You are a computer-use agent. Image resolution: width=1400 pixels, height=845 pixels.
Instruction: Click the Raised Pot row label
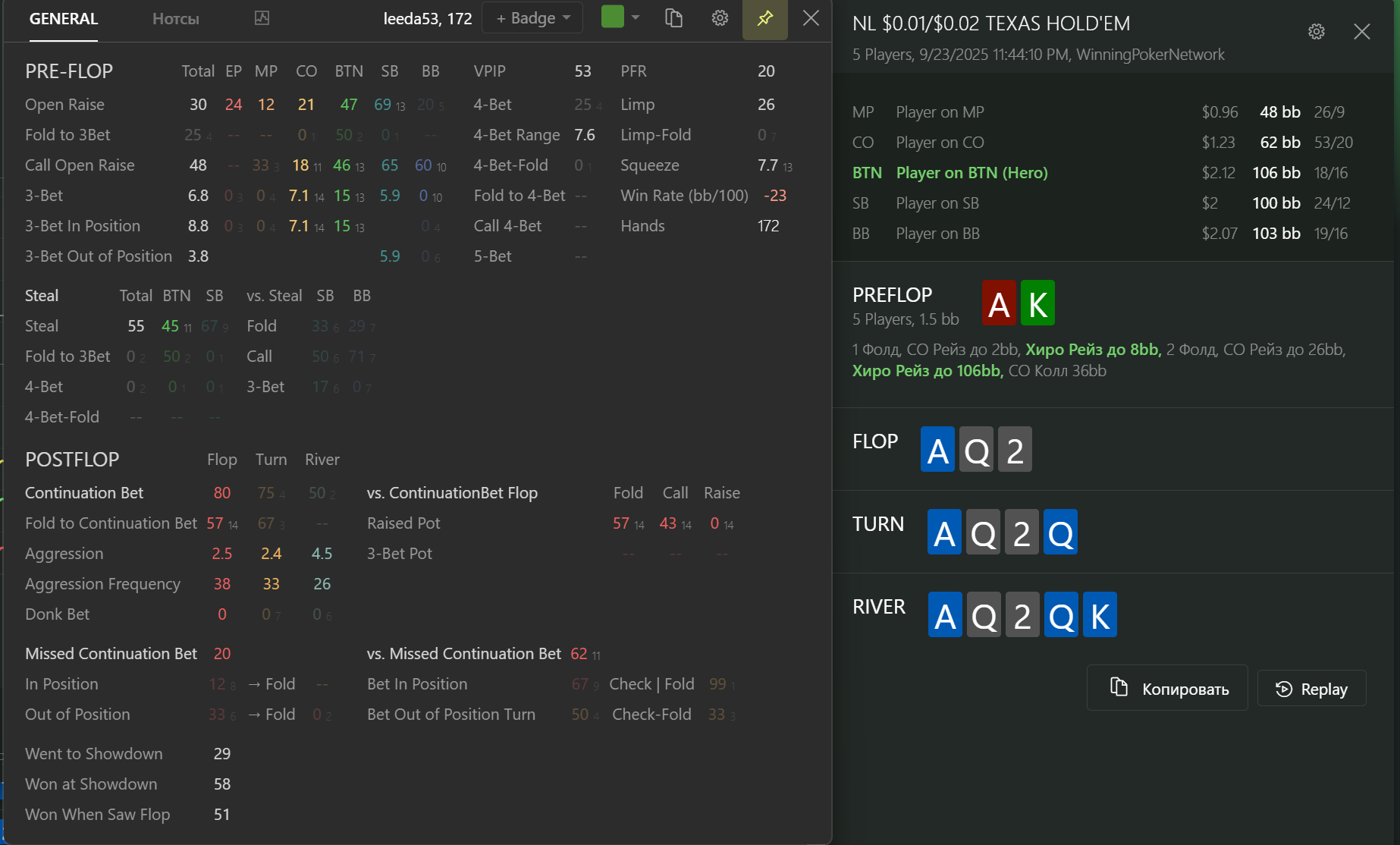point(403,523)
